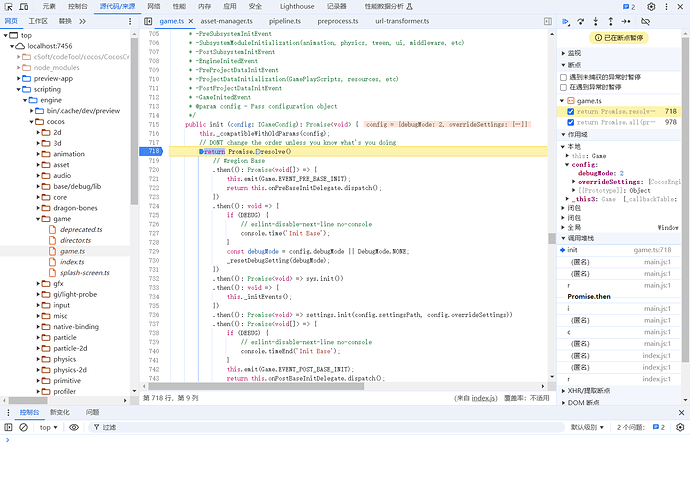Click the Step out of function icon

[x=612, y=20]
